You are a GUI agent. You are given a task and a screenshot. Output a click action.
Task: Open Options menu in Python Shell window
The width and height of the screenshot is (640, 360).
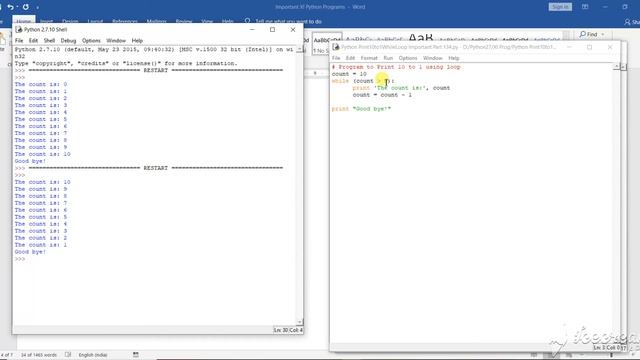[91, 40]
